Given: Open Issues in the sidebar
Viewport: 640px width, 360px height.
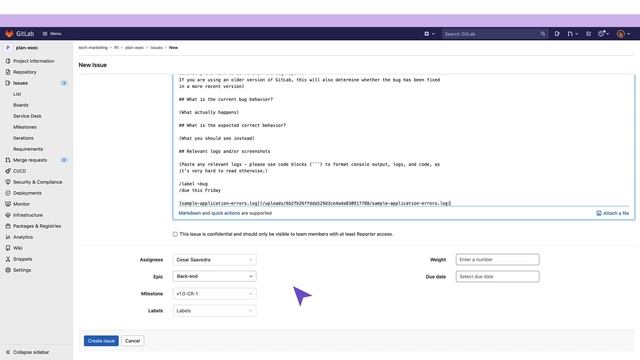Looking at the screenshot, I should pos(20,83).
